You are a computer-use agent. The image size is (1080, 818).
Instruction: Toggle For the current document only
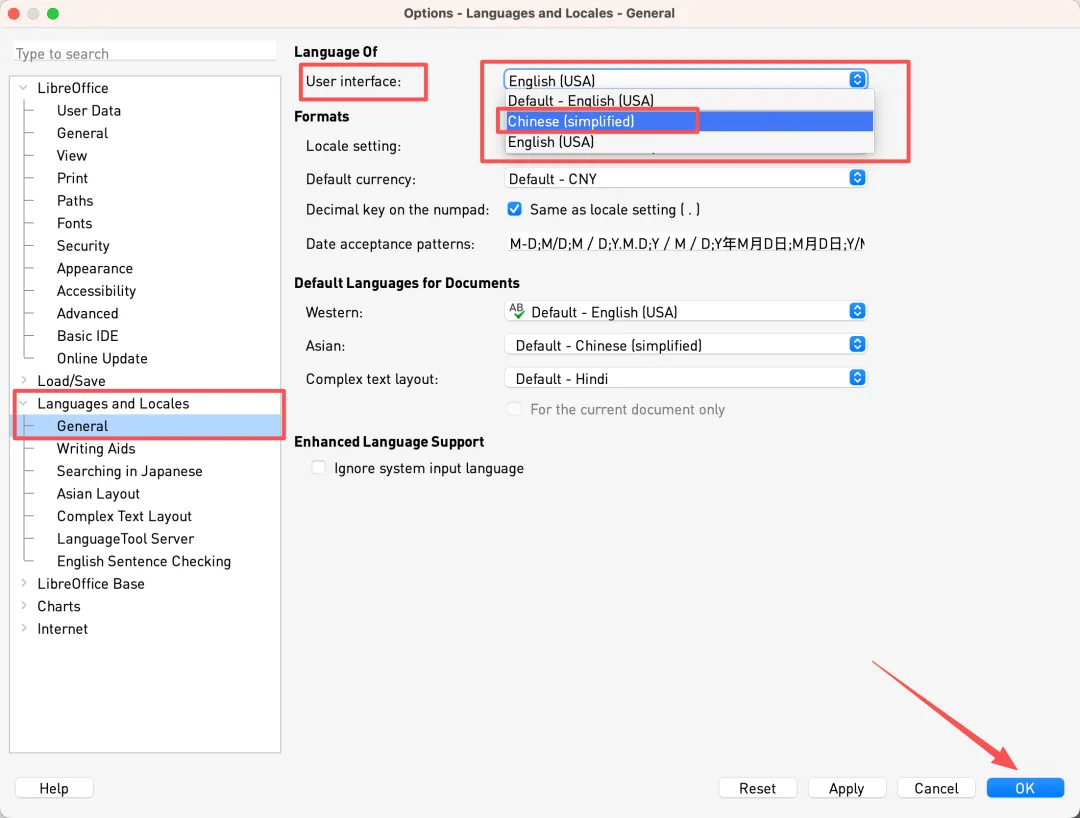click(x=515, y=409)
